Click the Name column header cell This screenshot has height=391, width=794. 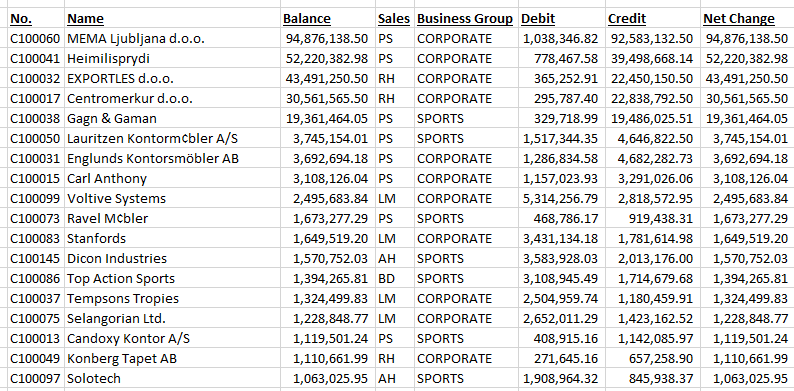172,19
